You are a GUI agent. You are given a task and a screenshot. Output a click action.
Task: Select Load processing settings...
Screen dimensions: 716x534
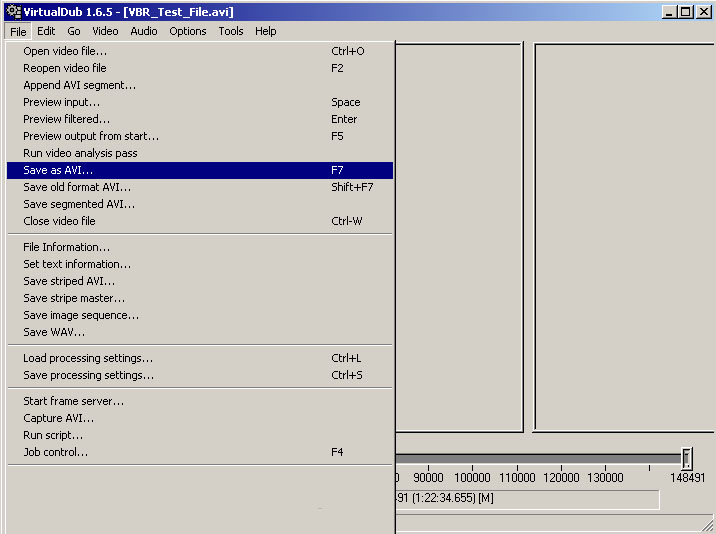pos(200,358)
